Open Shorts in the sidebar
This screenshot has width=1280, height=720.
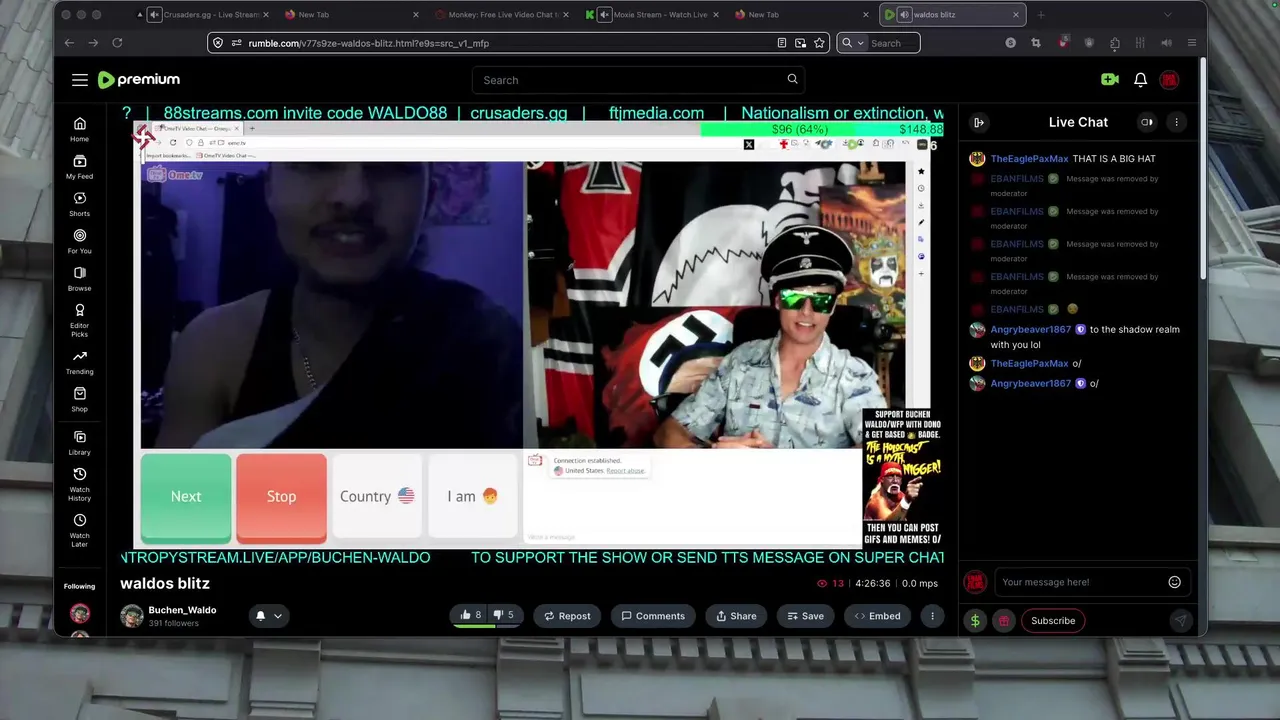pos(79,204)
